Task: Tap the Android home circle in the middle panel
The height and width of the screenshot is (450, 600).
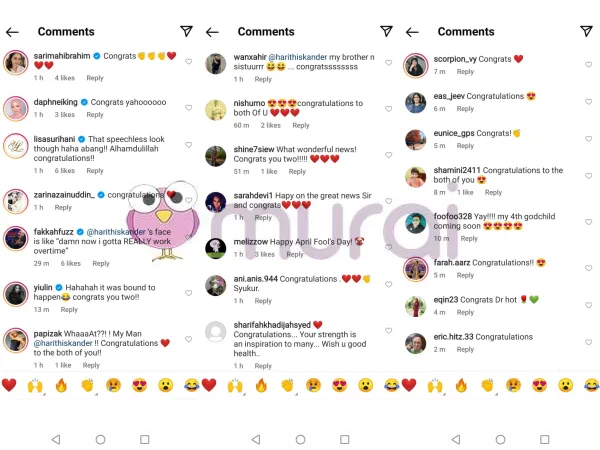Action: (x=300, y=439)
